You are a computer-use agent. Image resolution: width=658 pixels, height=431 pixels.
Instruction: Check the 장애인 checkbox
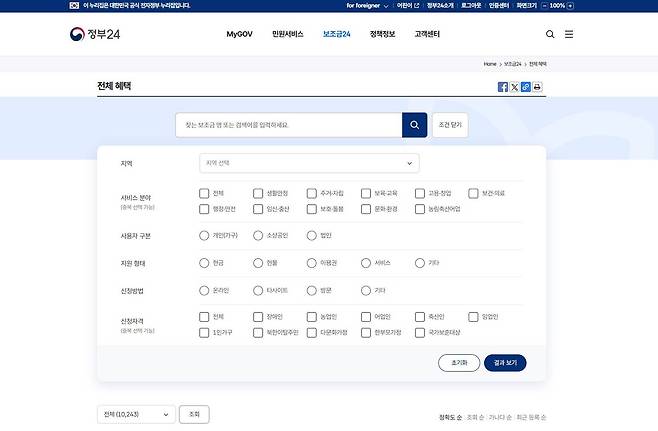point(258,317)
